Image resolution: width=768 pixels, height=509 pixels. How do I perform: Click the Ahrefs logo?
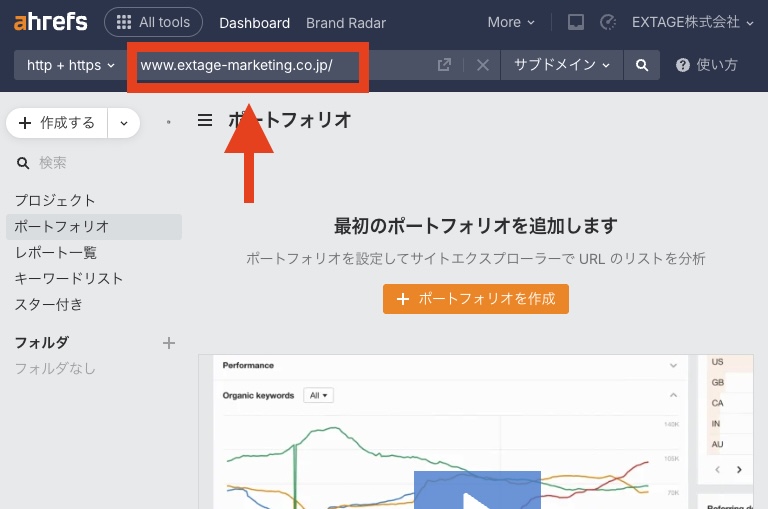click(x=50, y=22)
